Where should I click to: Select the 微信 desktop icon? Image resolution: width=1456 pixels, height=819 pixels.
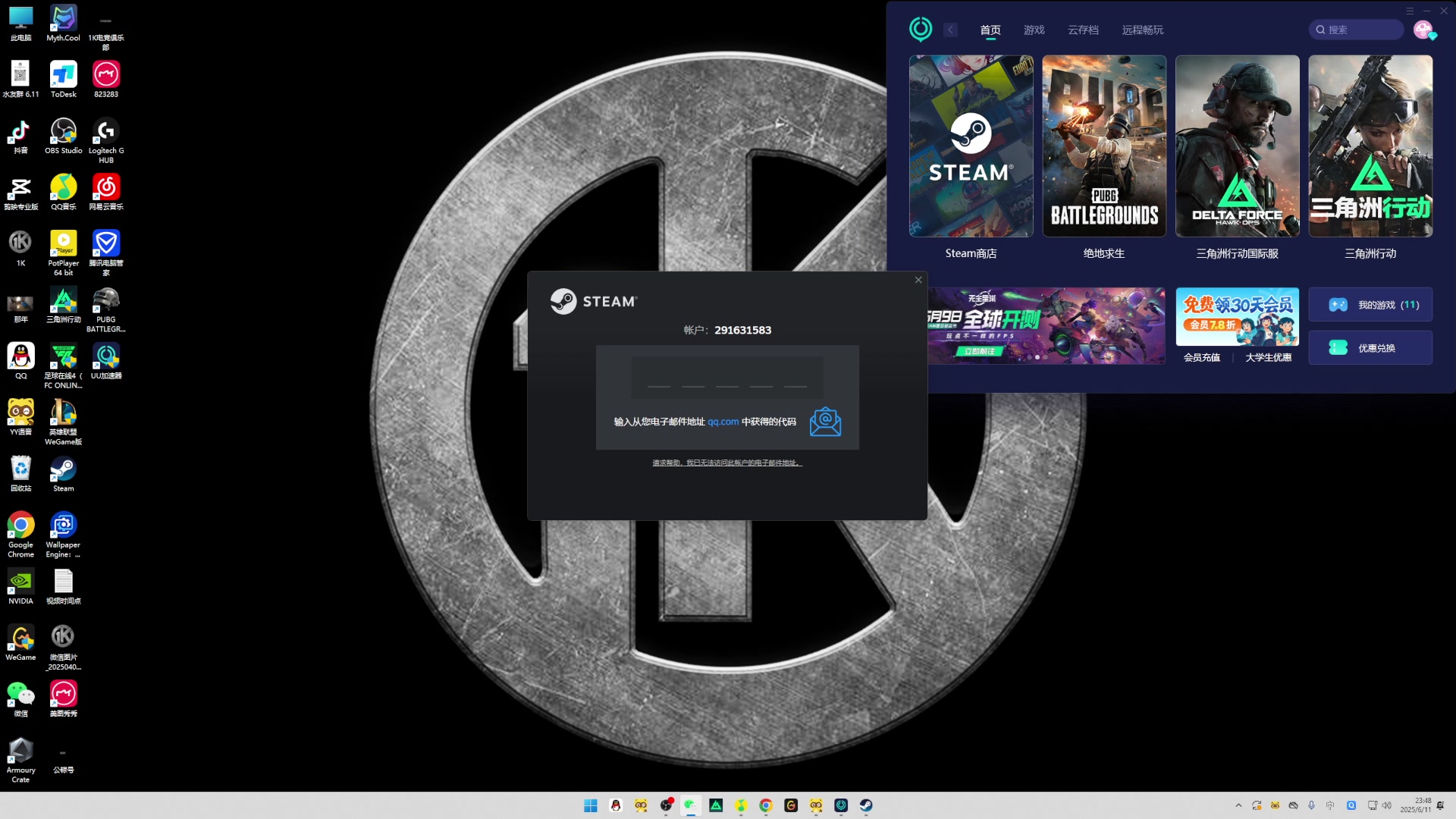(20, 699)
